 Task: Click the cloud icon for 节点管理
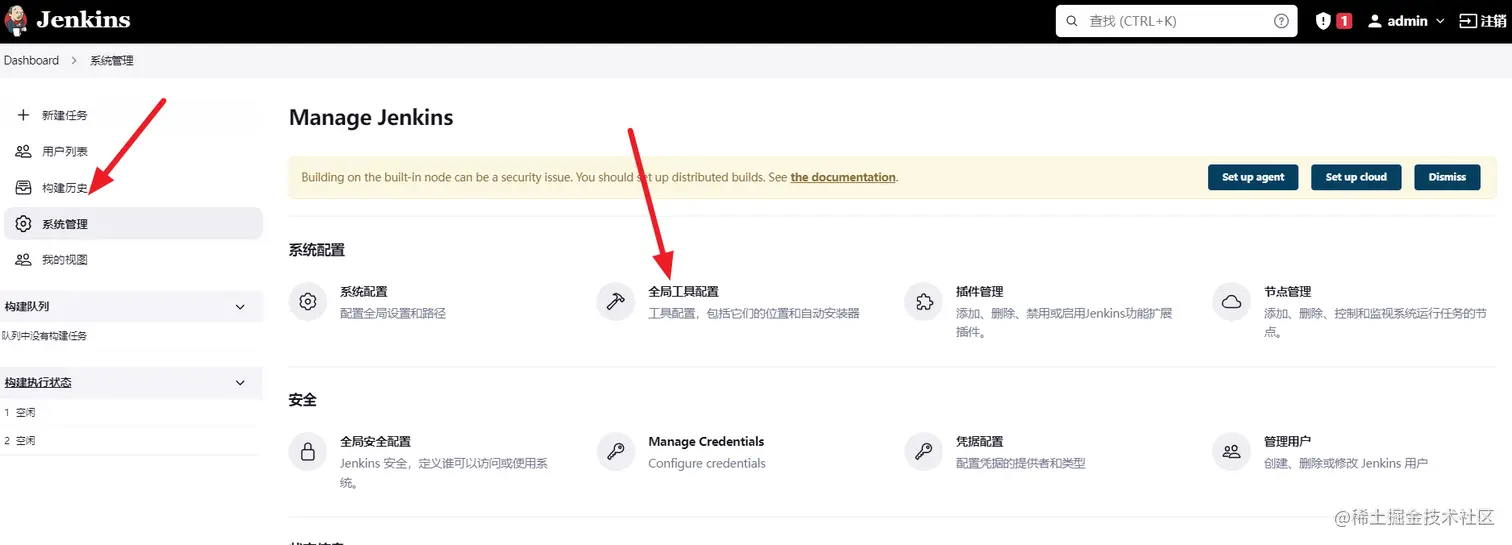tap(1232, 301)
